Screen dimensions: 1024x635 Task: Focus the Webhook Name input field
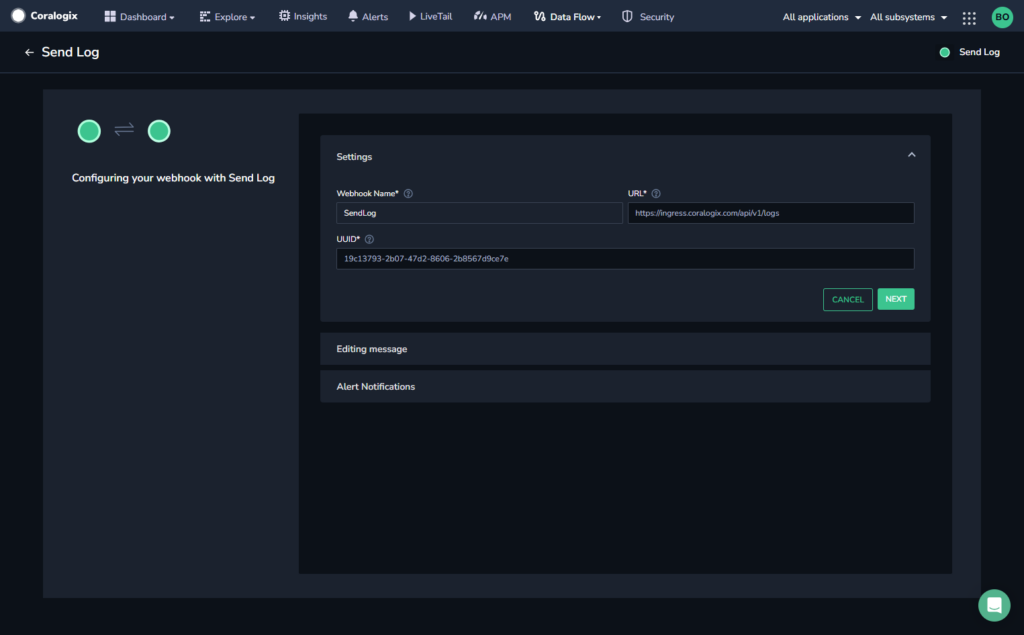coord(479,213)
